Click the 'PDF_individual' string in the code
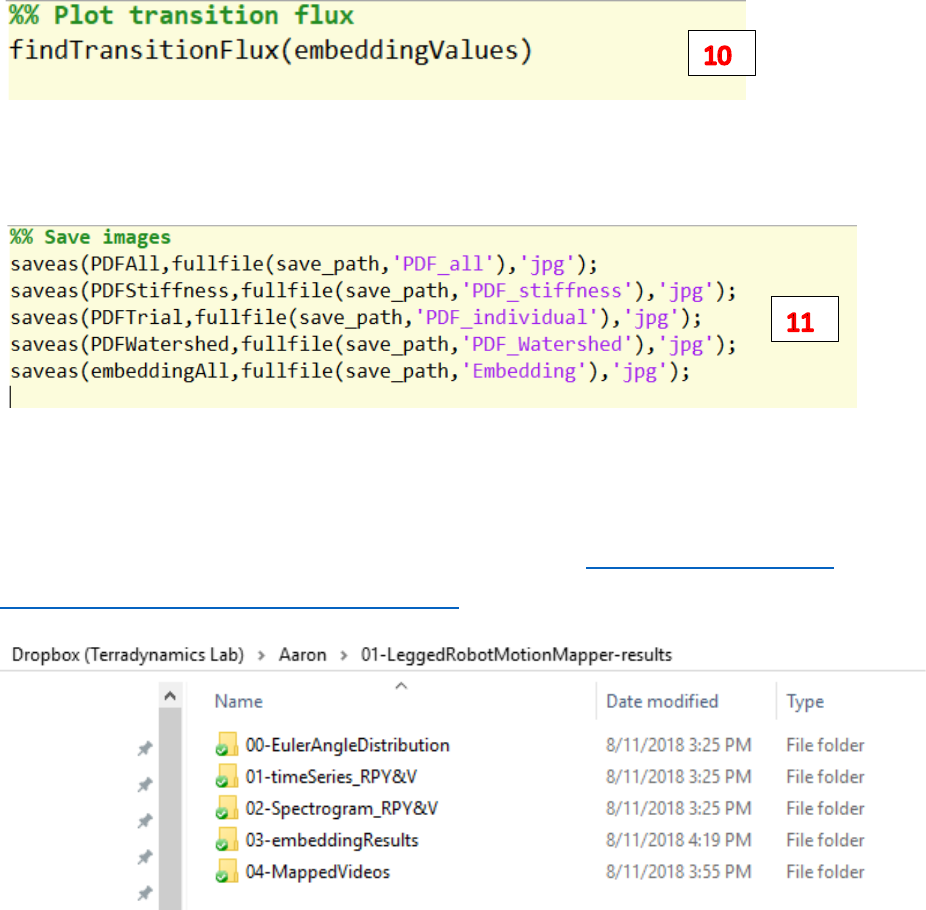 (507, 318)
